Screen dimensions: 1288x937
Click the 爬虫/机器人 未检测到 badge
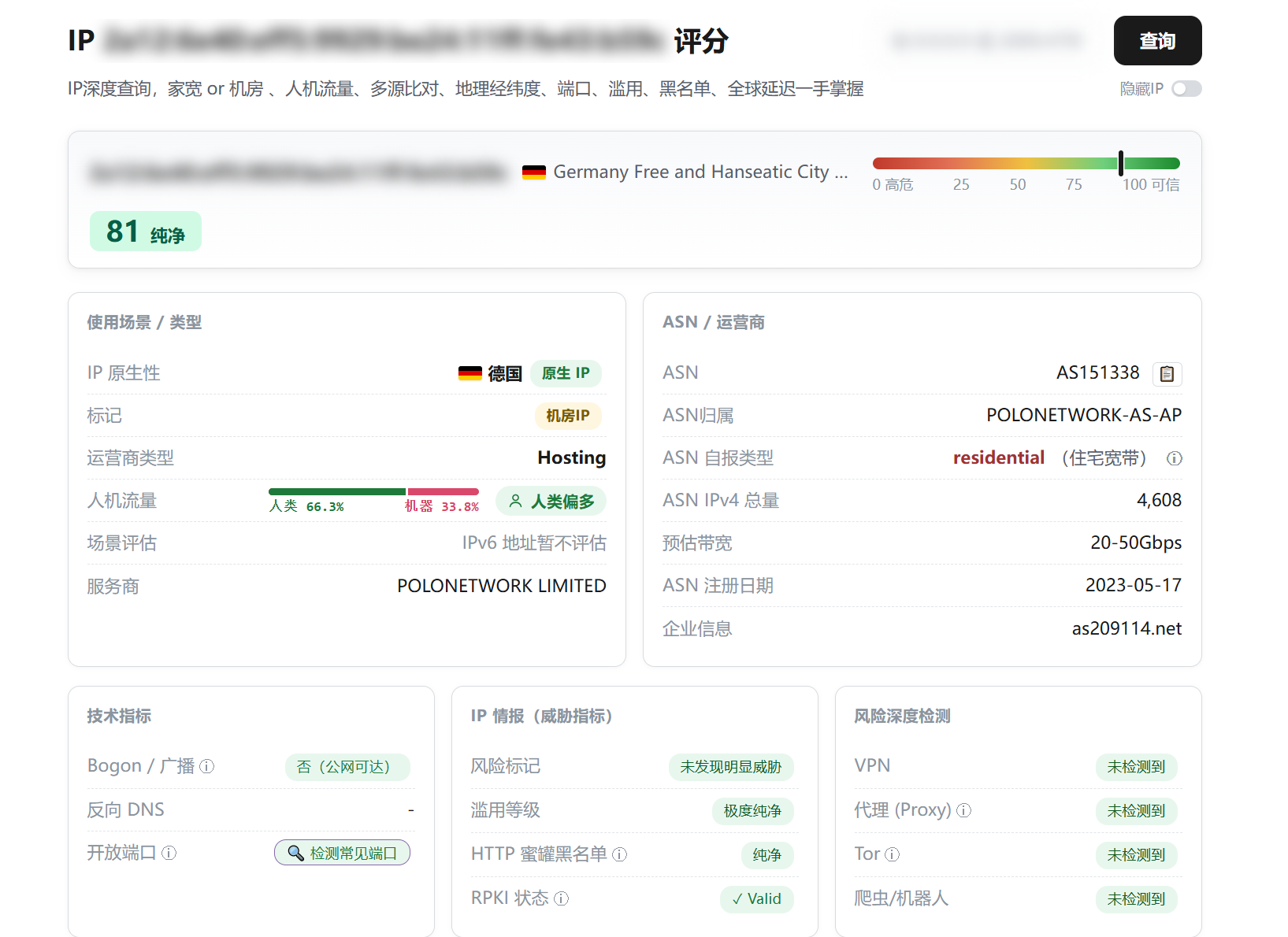coord(1137,899)
